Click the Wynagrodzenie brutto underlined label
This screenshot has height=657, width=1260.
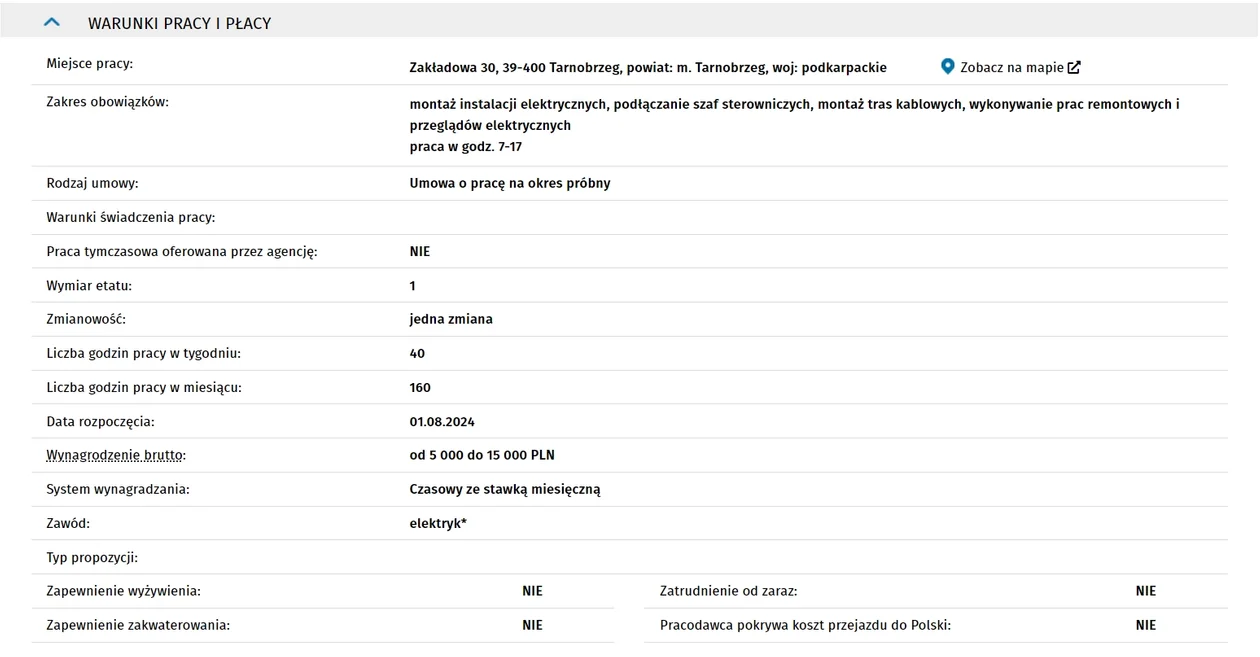point(116,455)
